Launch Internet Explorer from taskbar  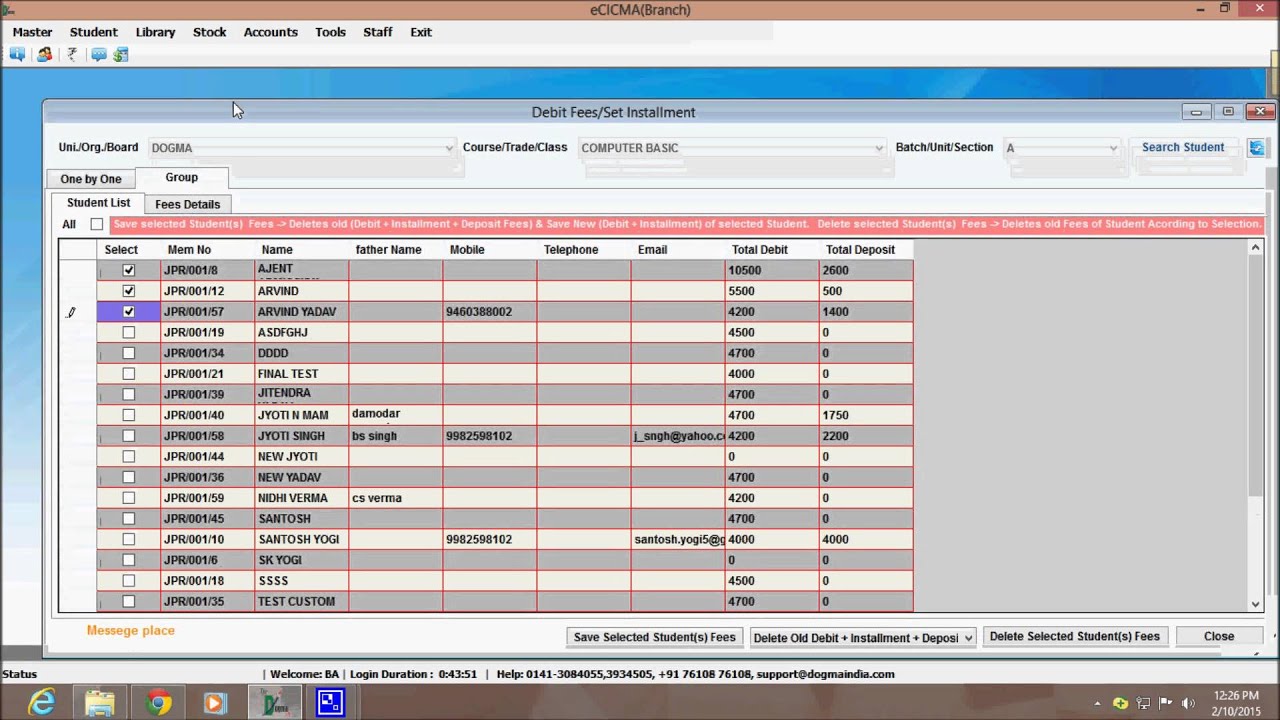[x=41, y=703]
